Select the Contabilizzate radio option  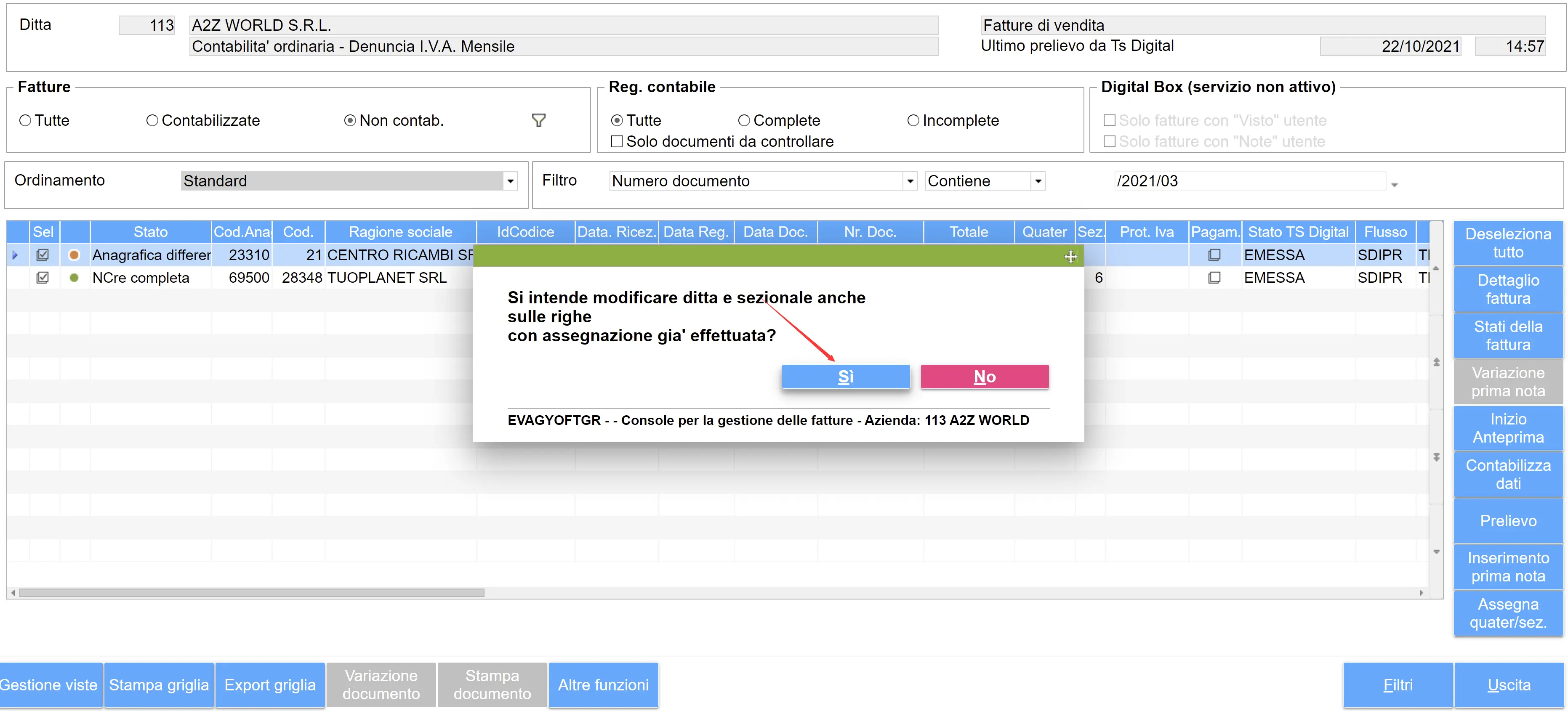click(x=152, y=120)
